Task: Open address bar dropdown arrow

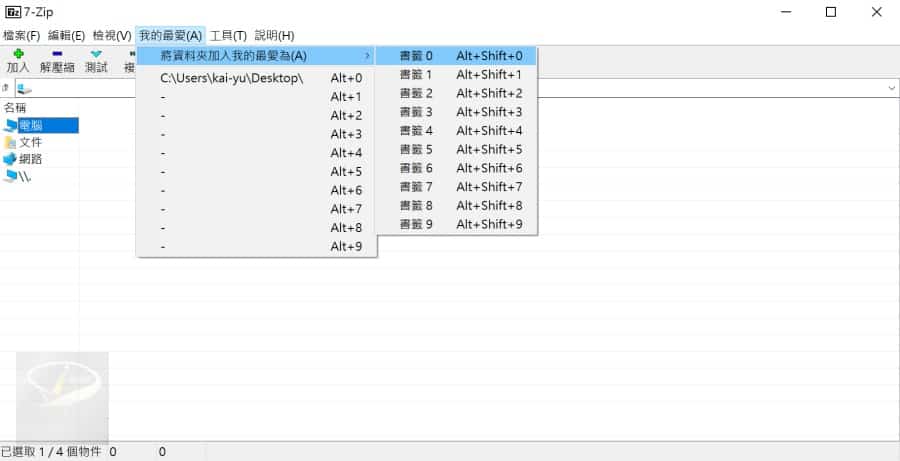Action: coord(892,88)
